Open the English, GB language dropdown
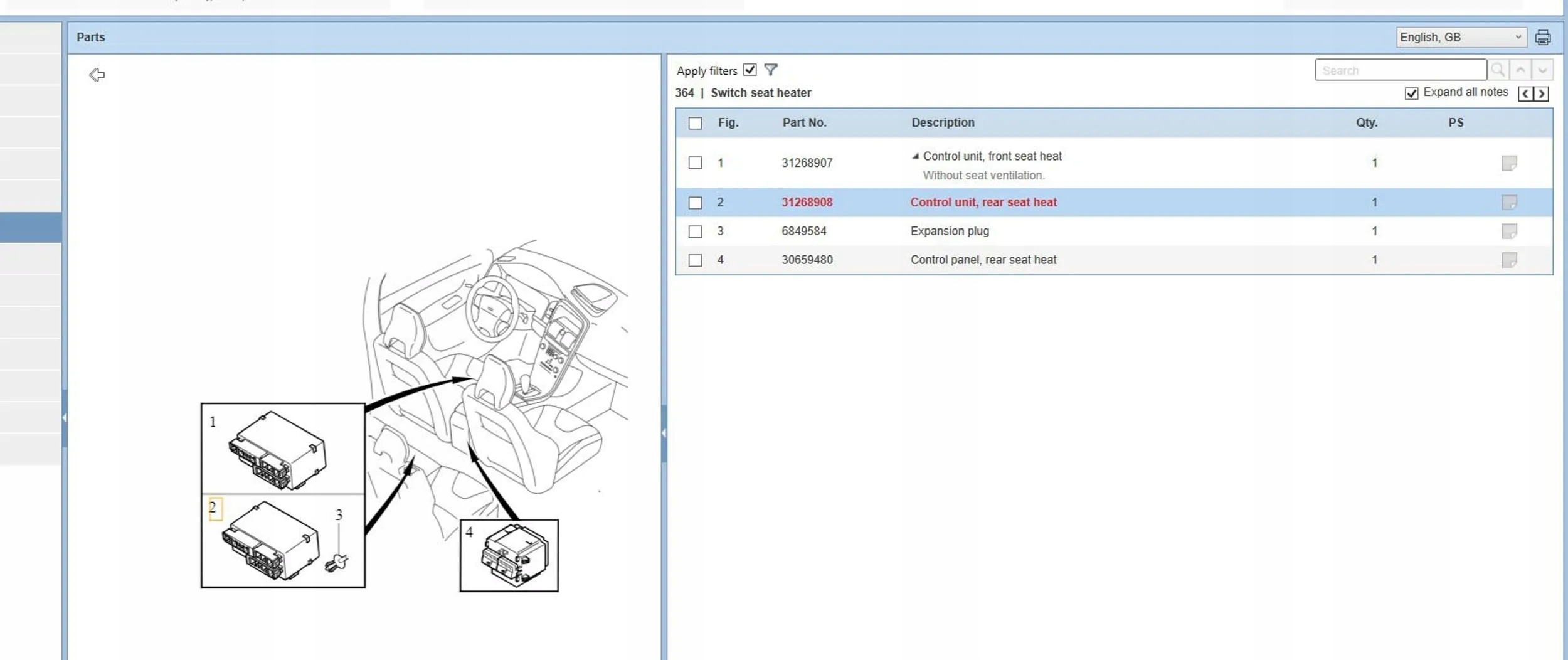The width and height of the screenshot is (1568, 660). pos(1461,37)
